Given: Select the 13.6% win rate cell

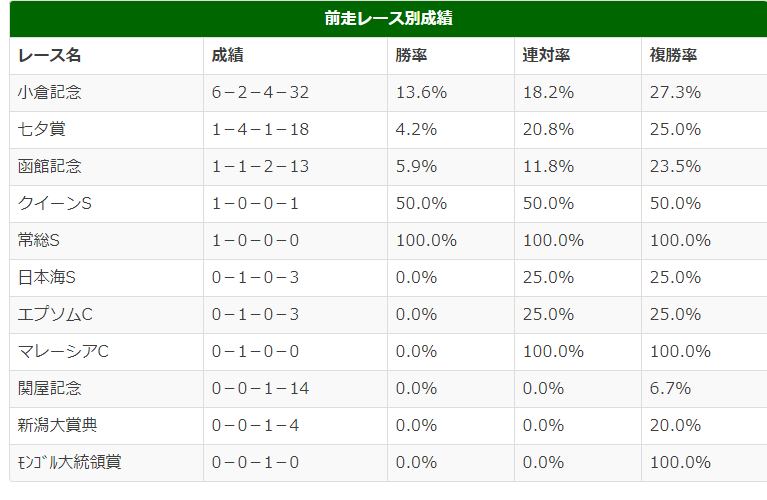Looking at the screenshot, I should (451, 92).
